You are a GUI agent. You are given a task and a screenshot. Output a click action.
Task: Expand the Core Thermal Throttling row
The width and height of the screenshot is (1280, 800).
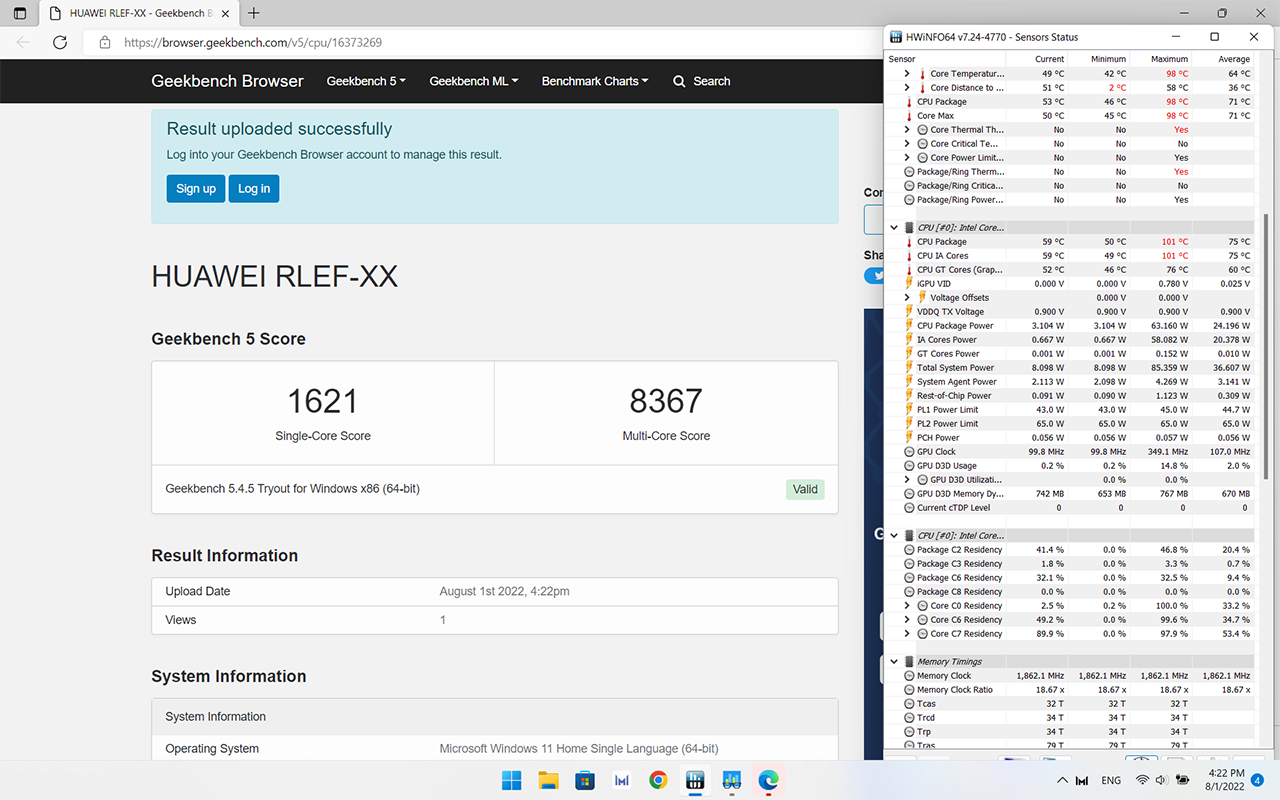[x=907, y=130]
